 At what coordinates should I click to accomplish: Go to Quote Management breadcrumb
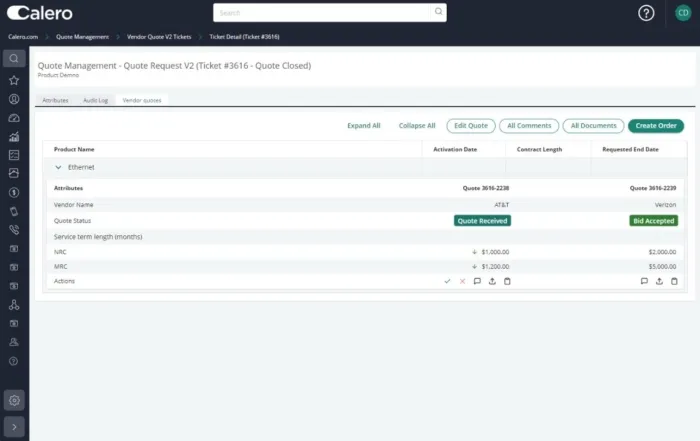click(x=82, y=37)
